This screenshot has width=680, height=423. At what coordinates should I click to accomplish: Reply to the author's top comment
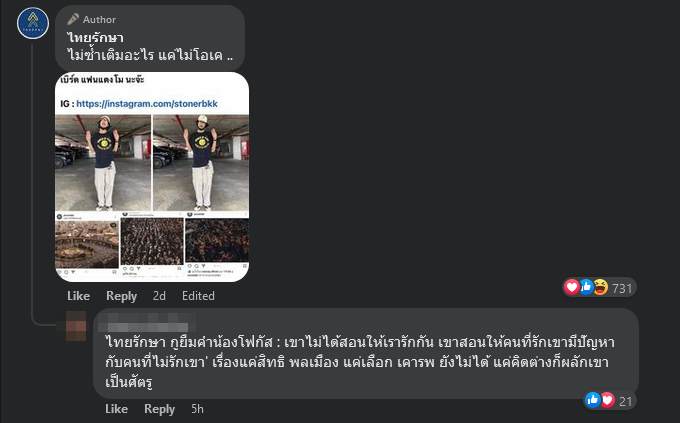(x=121, y=296)
